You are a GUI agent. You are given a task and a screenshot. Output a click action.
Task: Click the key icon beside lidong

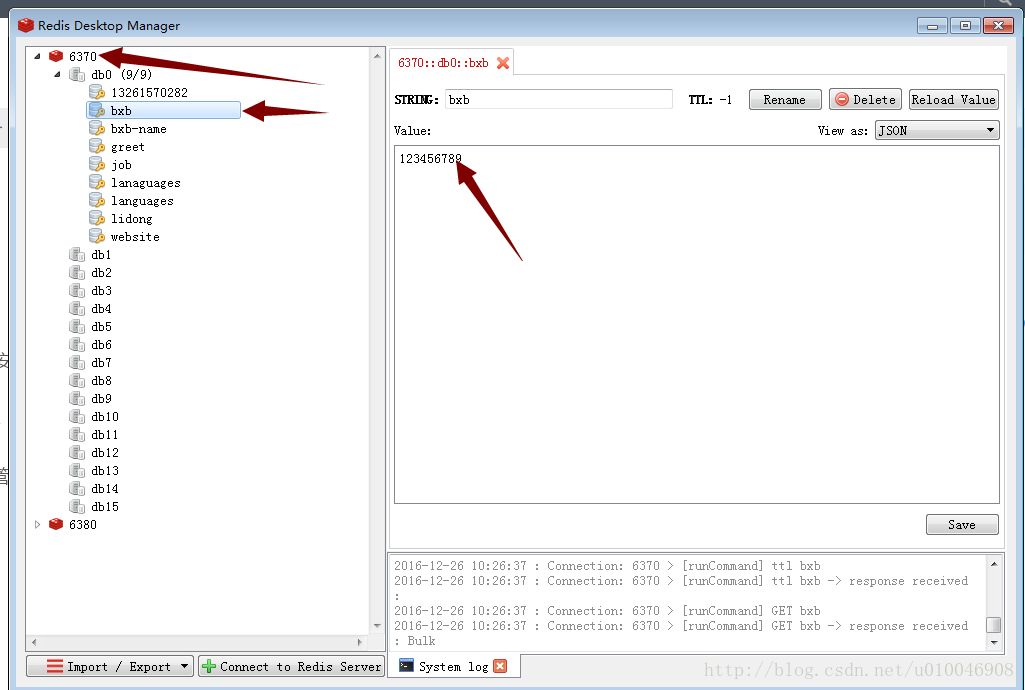pos(97,218)
